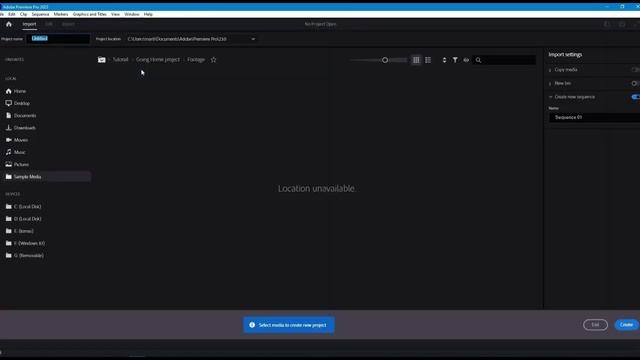Toggle the Copy media switch
Viewport: 640px width, 360px height.
pos(636,70)
